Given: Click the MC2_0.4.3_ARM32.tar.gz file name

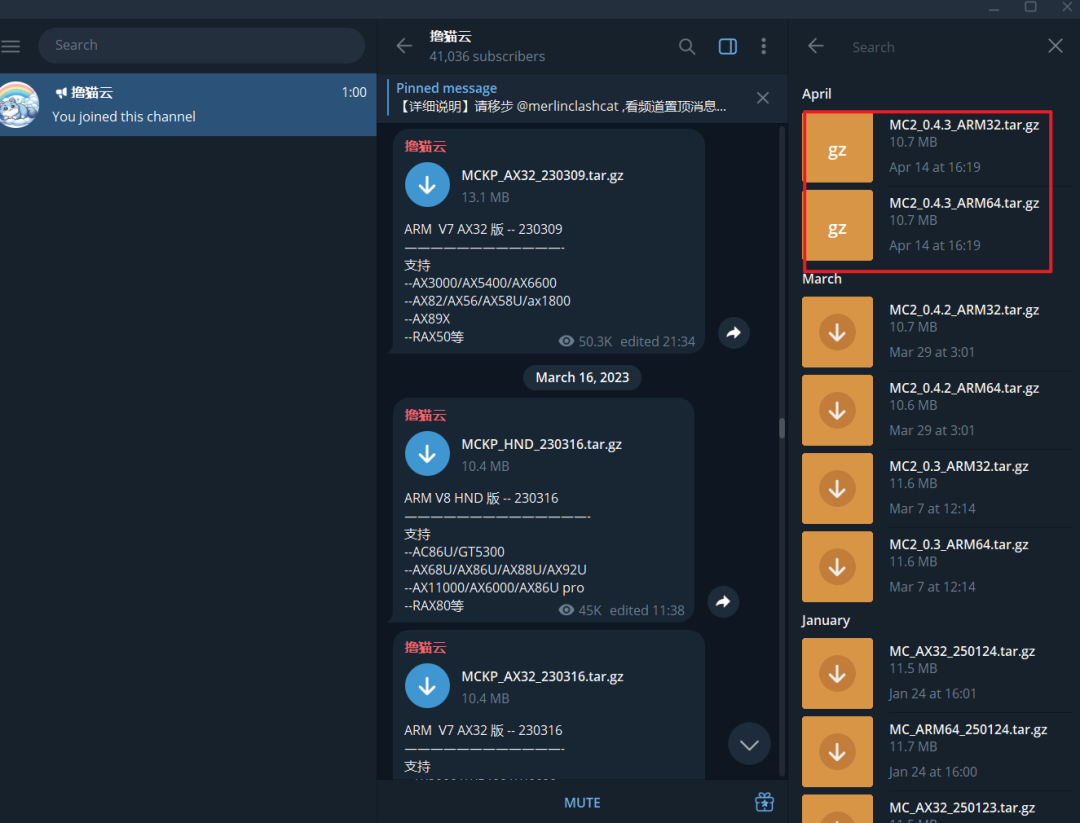Looking at the screenshot, I should point(964,125).
